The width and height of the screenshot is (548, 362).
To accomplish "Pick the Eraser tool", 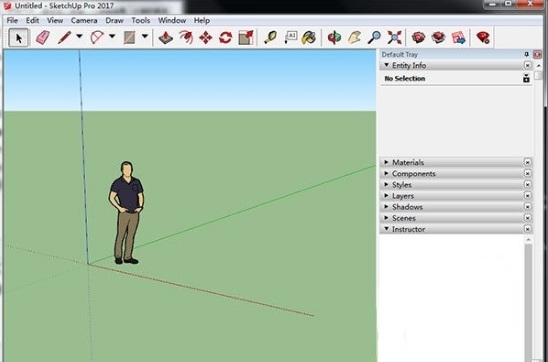I will pos(43,37).
